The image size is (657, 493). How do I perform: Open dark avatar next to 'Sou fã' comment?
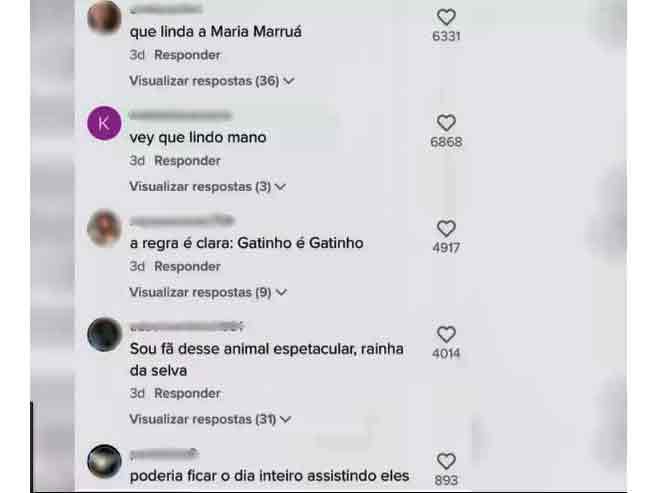[x=104, y=335]
